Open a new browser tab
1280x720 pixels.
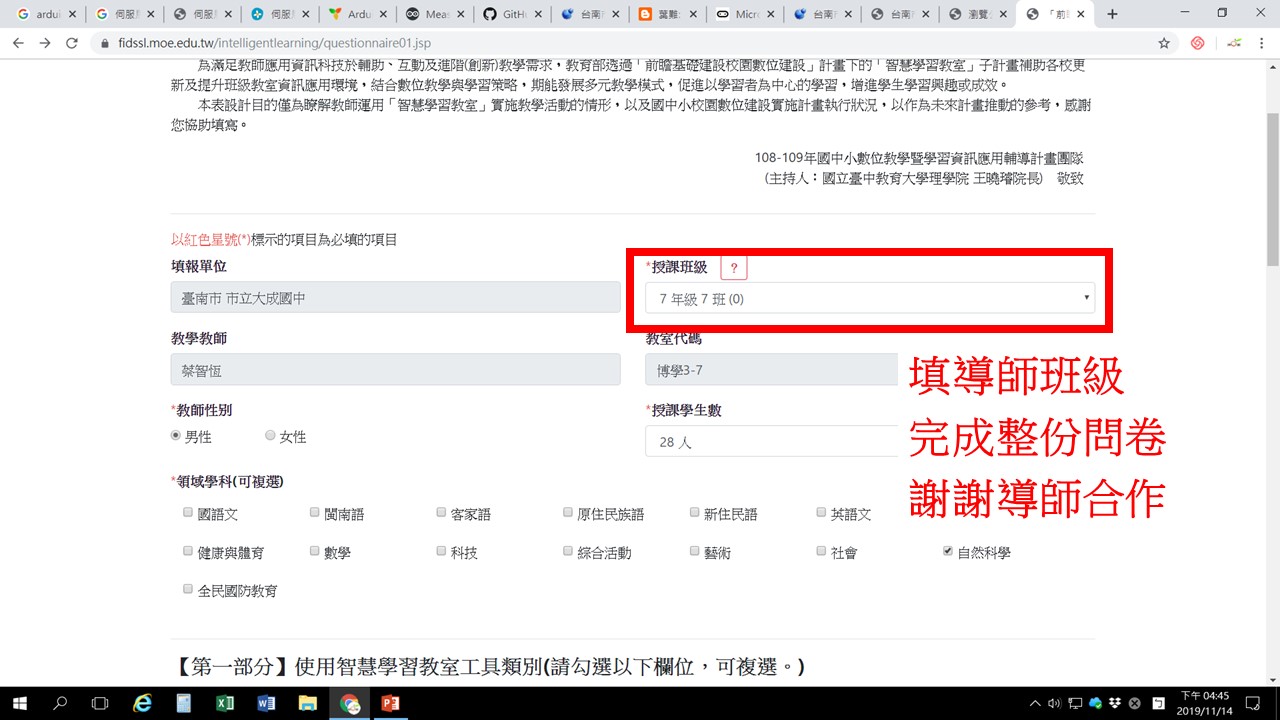[1112, 14]
